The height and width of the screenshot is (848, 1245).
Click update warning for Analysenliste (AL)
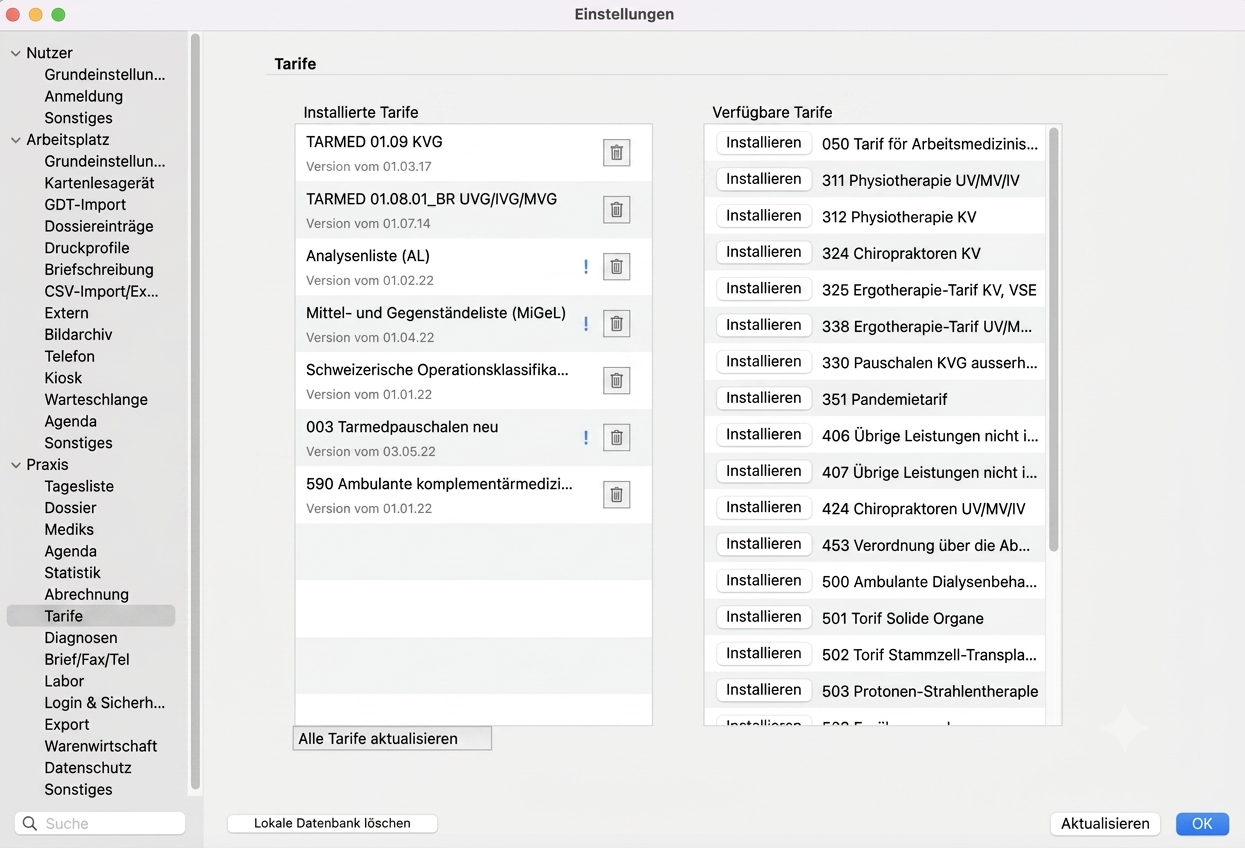pos(586,267)
